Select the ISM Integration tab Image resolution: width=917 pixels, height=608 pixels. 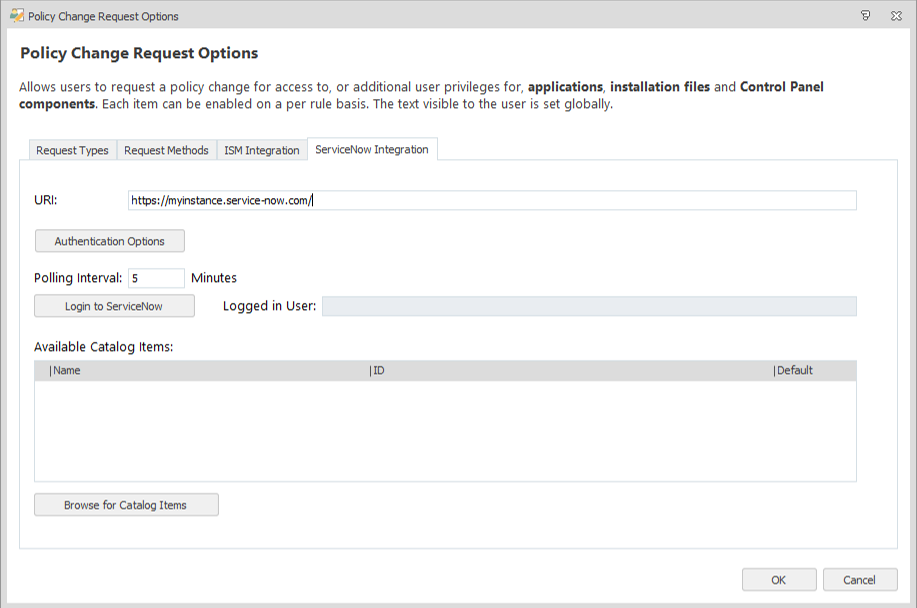tap(261, 150)
